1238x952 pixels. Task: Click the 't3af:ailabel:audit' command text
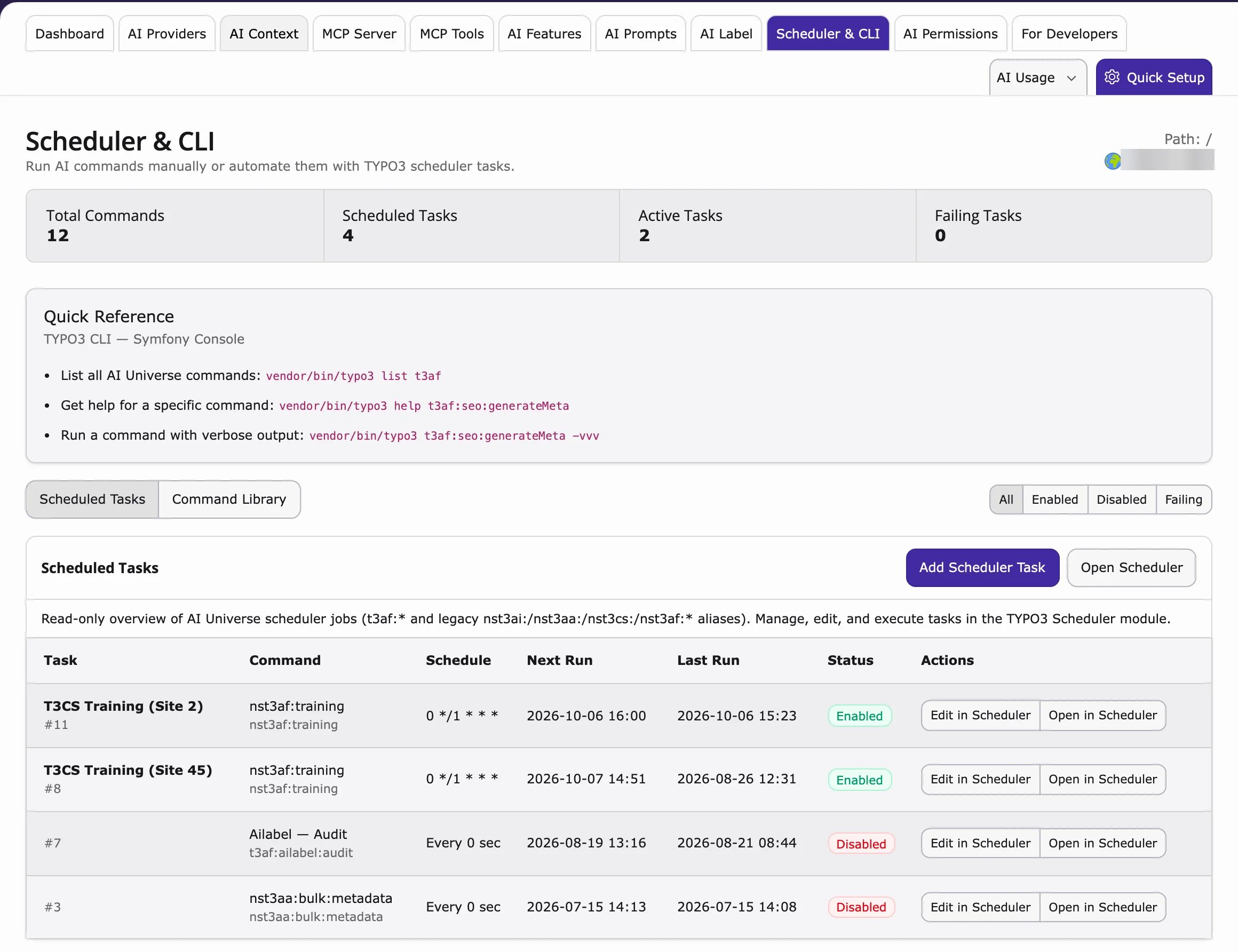tap(301, 853)
